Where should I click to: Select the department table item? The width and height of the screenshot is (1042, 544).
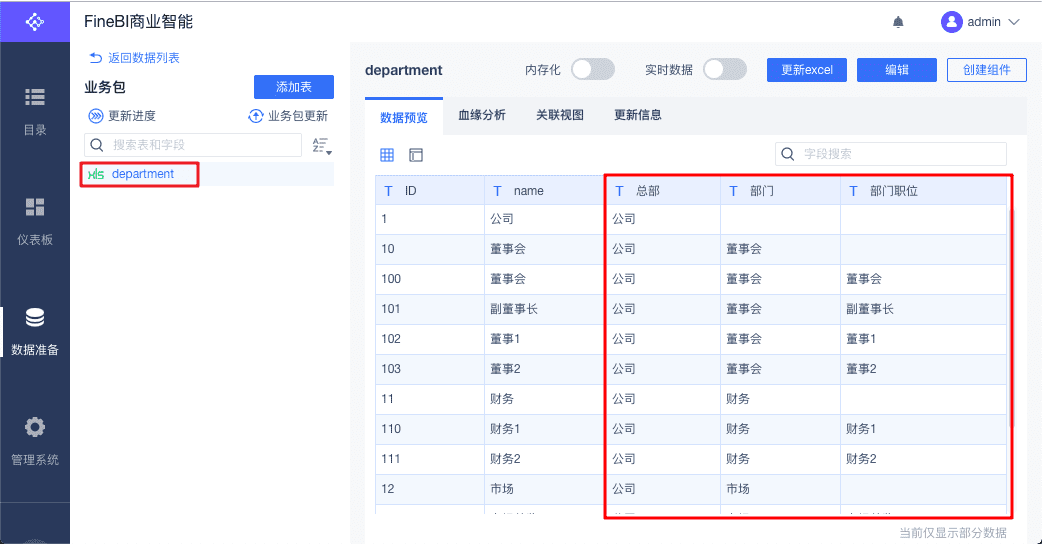point(141,174)
